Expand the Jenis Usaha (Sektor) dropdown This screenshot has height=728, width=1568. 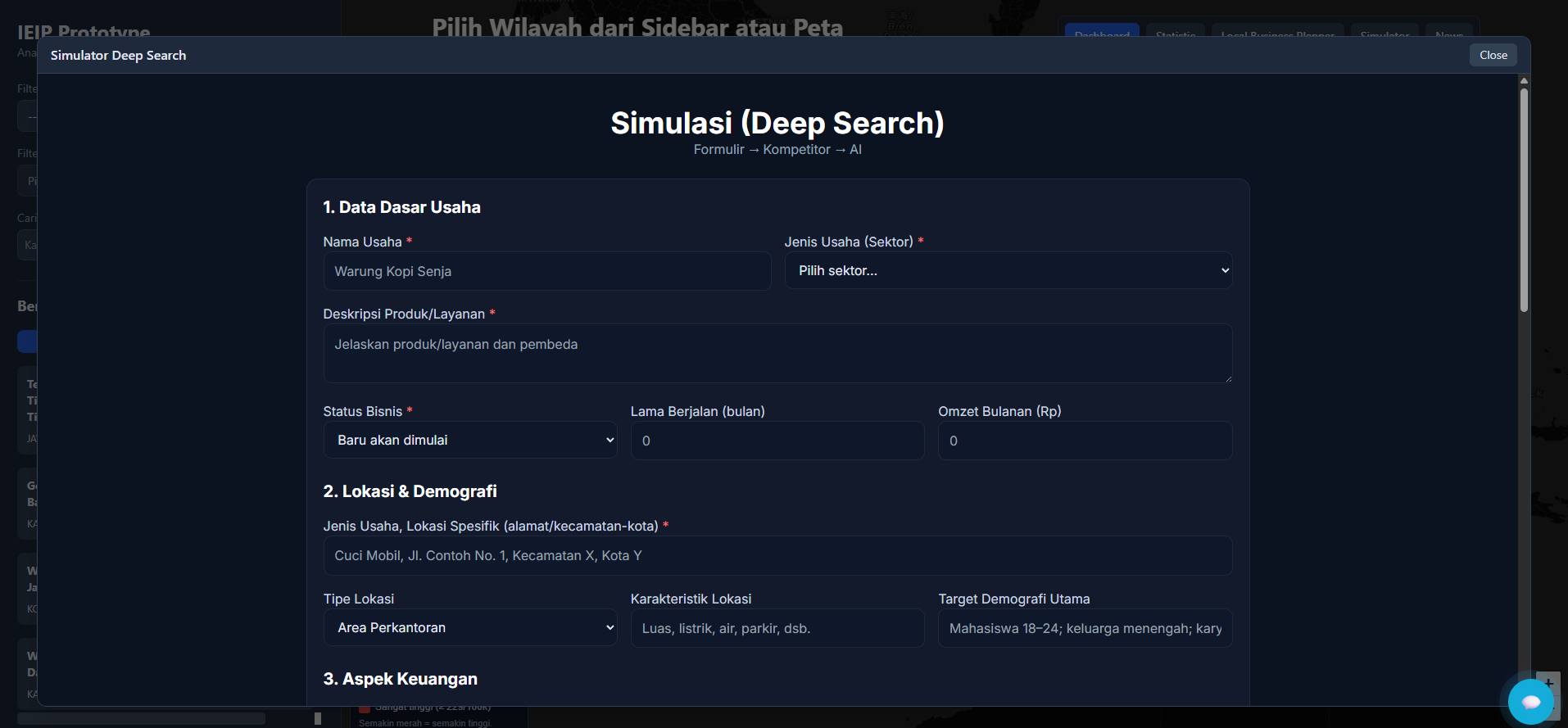click(x=1008, y=271)
